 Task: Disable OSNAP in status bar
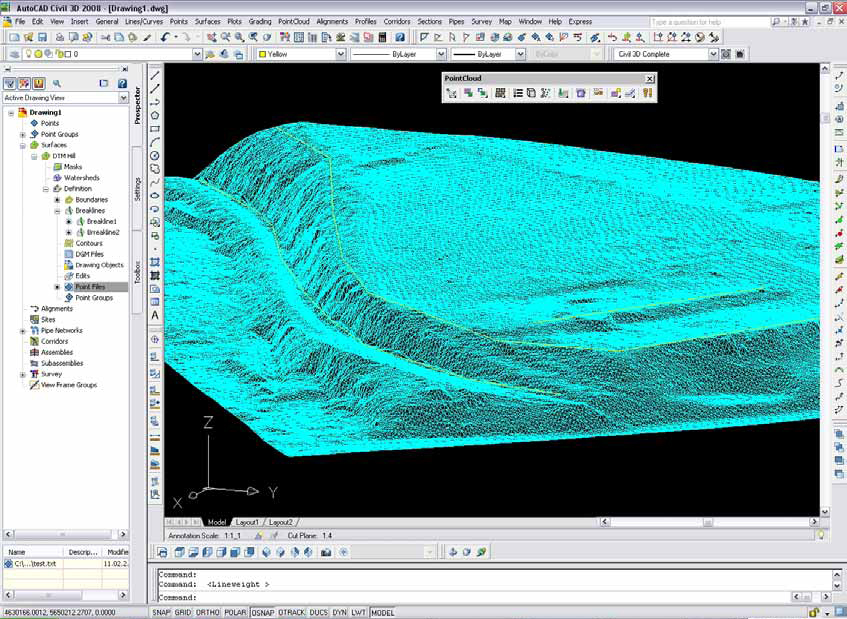263,613
